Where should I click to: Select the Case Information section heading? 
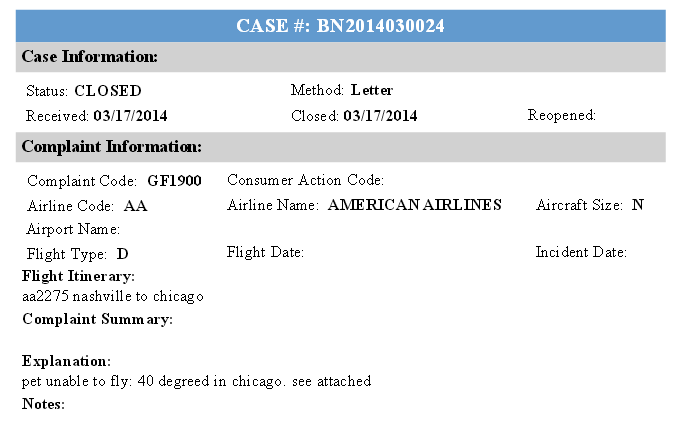pos(90,56)
